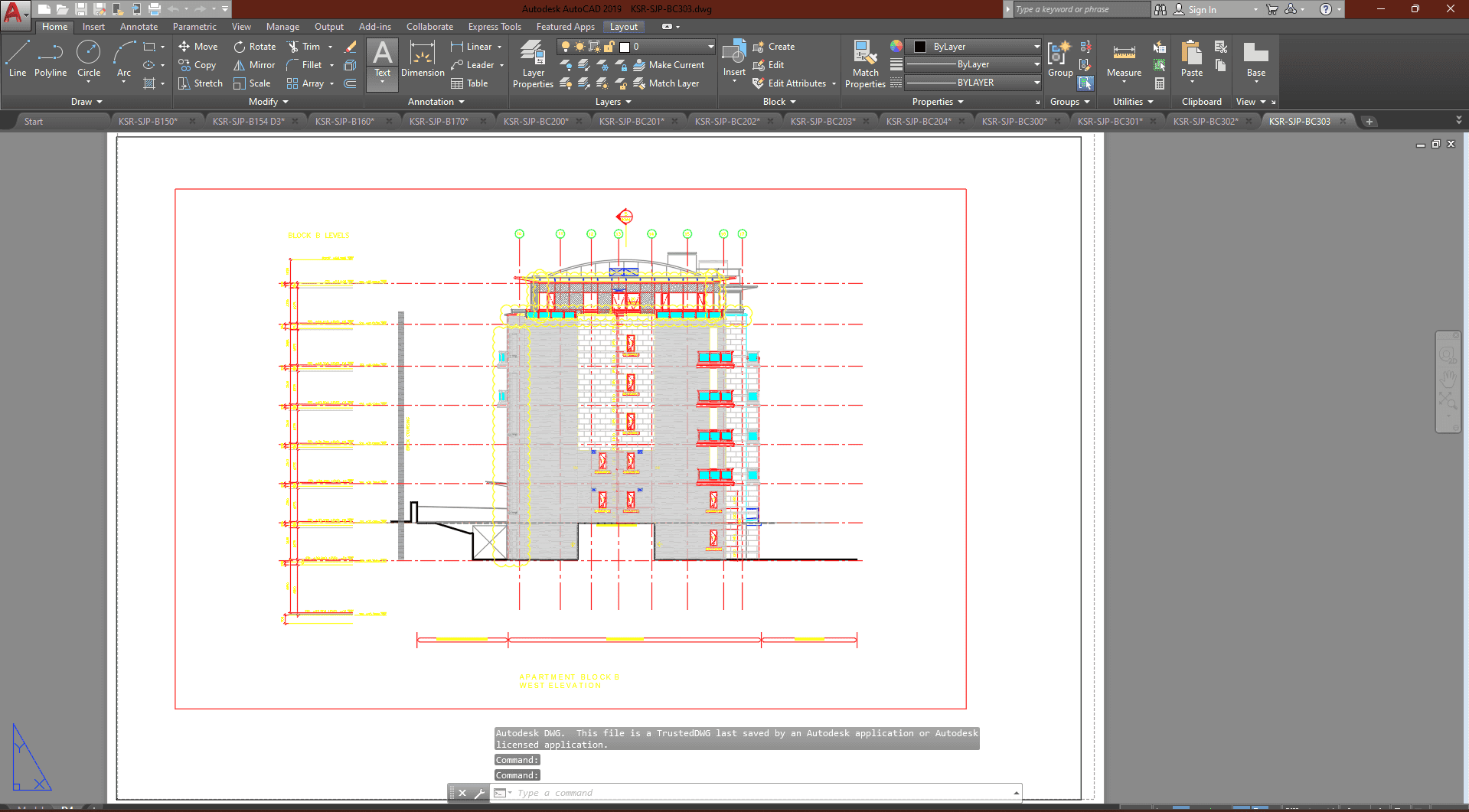Insert a Table from Annotation panel
This screenshot has height=812, width=1469.
[x=469, y=83]
